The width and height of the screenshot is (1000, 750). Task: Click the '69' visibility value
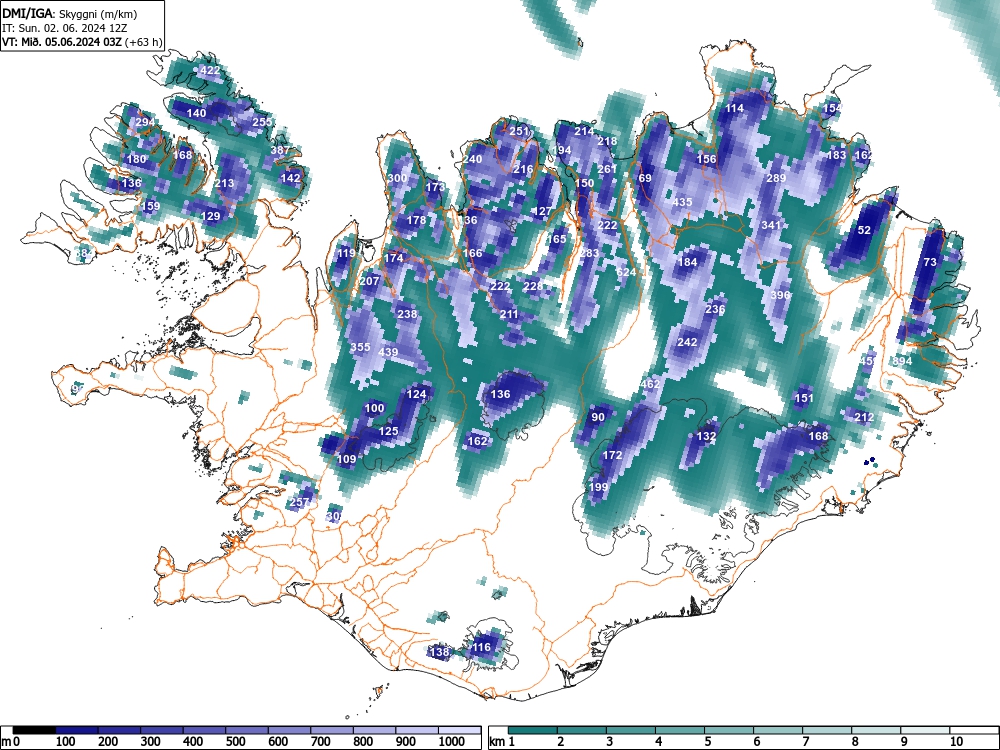[645, 178]
